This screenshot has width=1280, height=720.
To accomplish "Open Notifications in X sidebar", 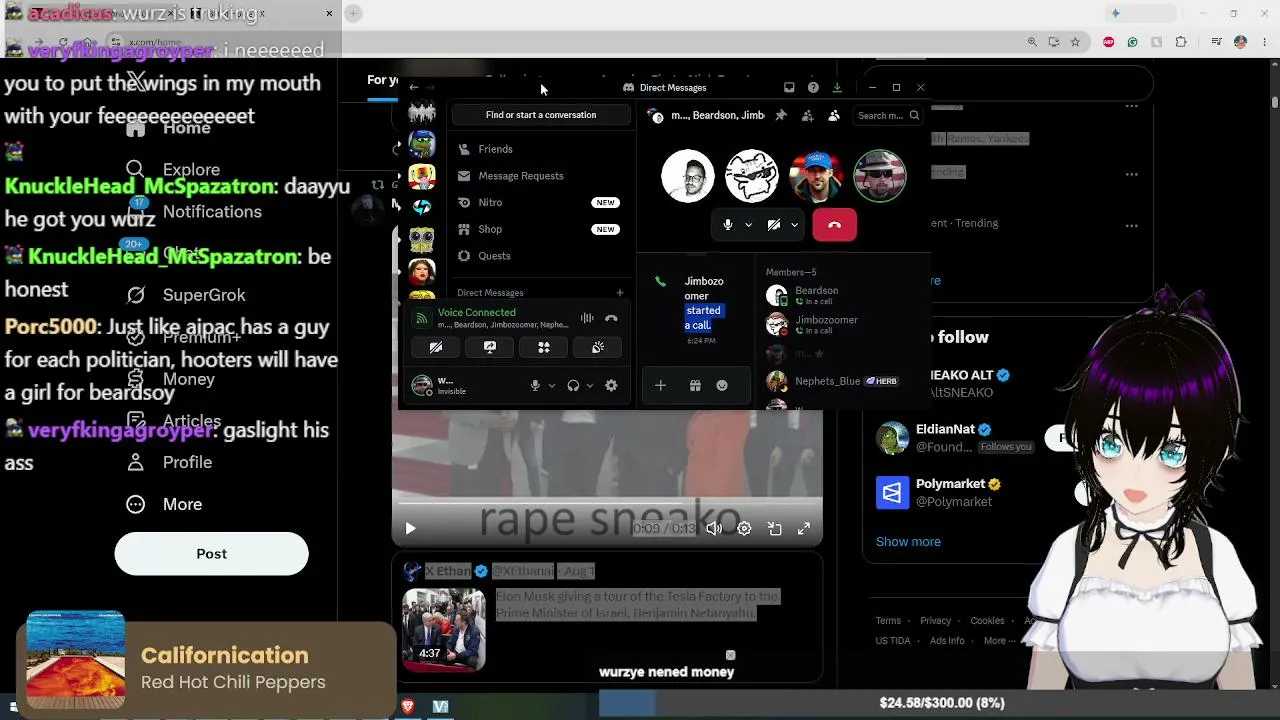I will tap(194, 212).
